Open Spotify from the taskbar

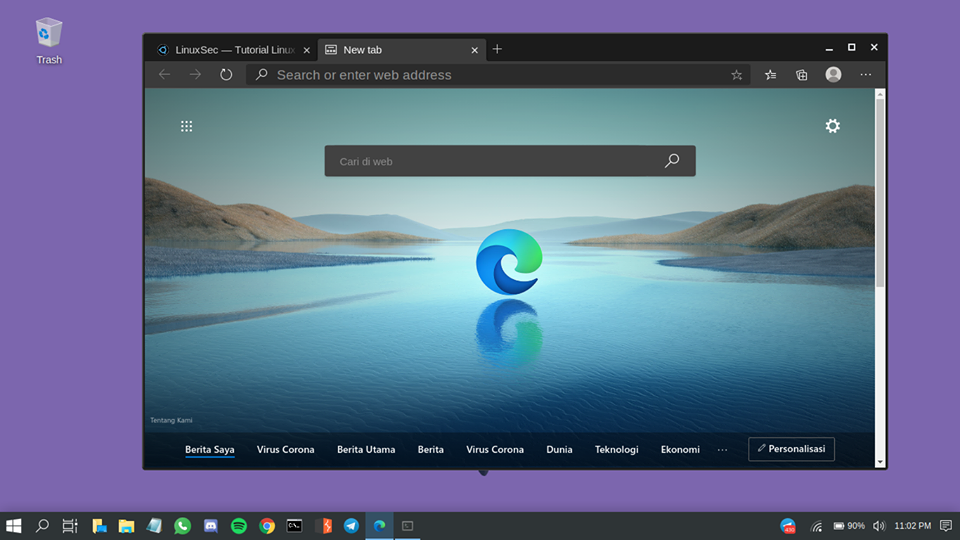coord(239,526)
